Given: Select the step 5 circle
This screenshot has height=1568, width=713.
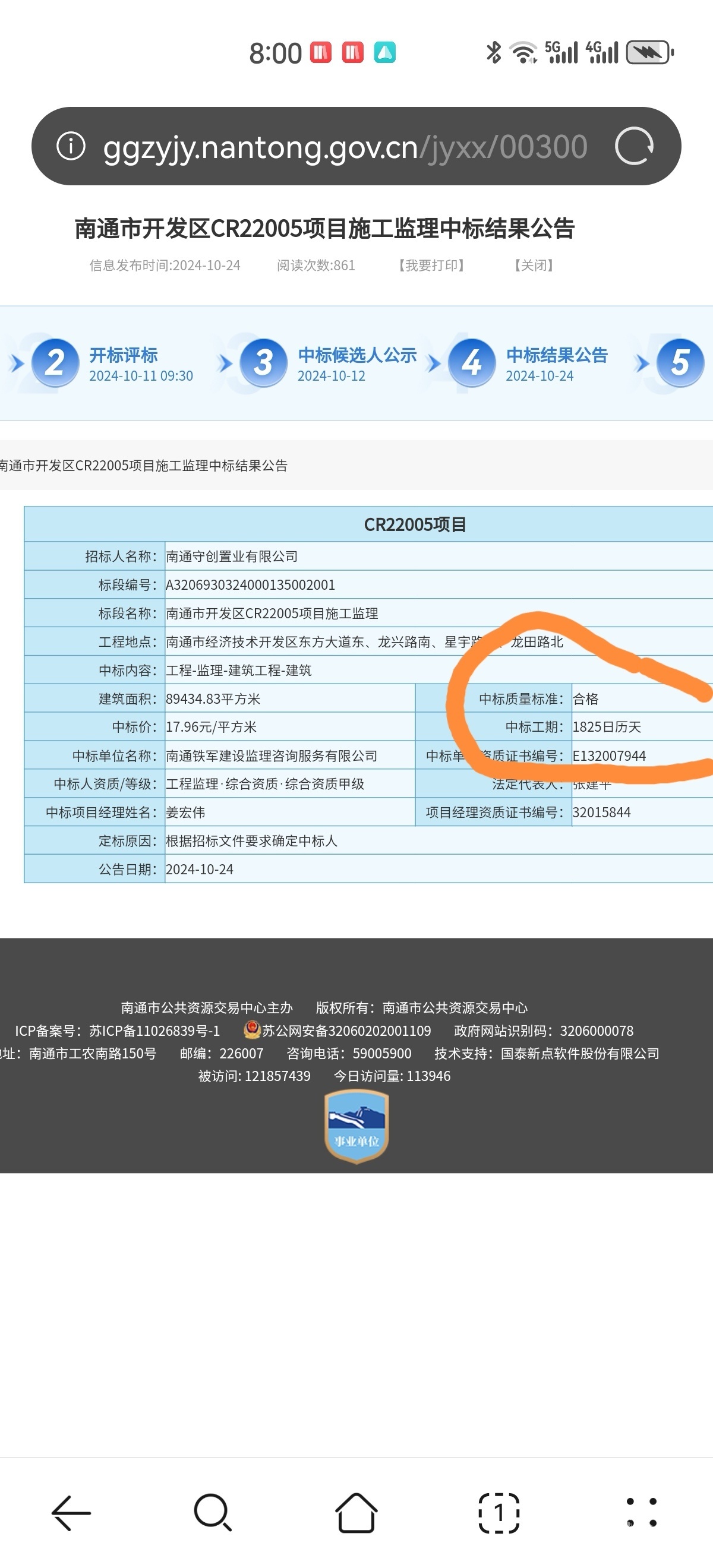Looking at the screenshot, I should click(x=680, y=363).
